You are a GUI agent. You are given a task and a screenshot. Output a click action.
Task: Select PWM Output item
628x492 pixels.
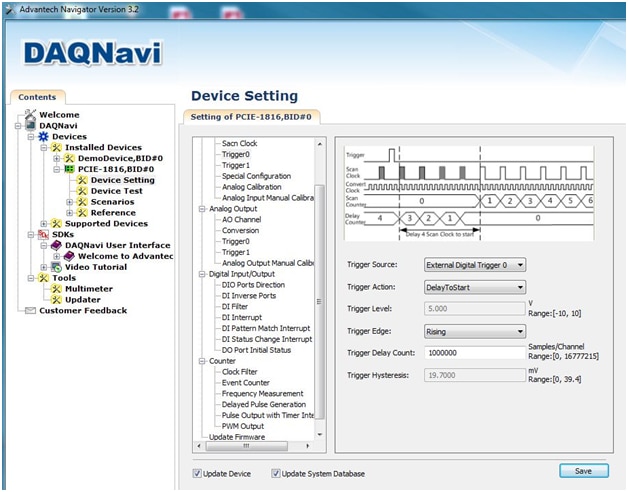pos(243,426)
